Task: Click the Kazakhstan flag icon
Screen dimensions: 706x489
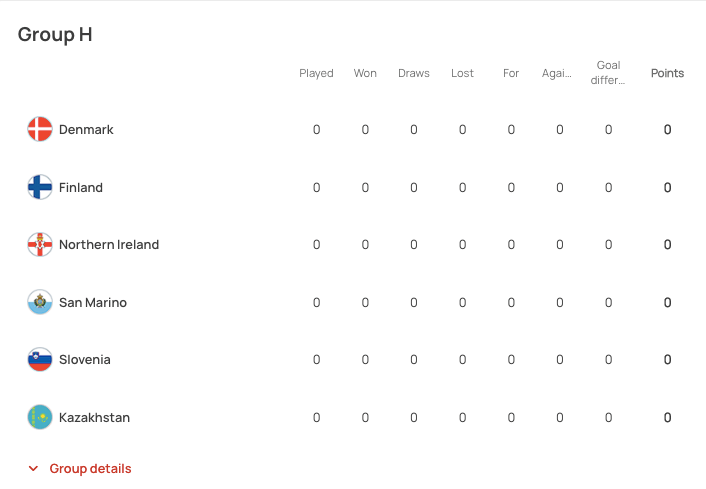Action: (x=40, y=417)
